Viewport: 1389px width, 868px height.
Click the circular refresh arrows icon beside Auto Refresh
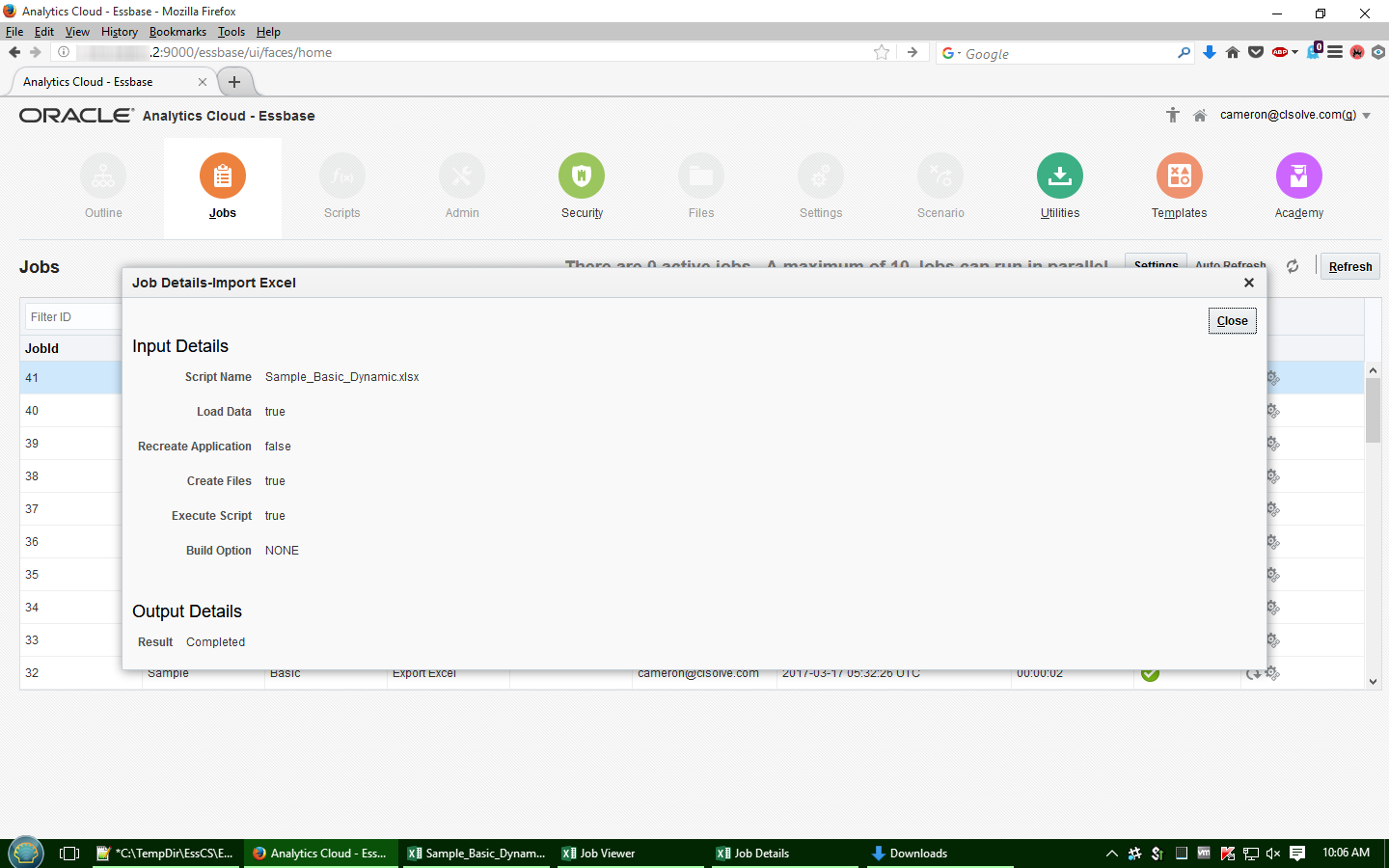(x=1293, y=266)
